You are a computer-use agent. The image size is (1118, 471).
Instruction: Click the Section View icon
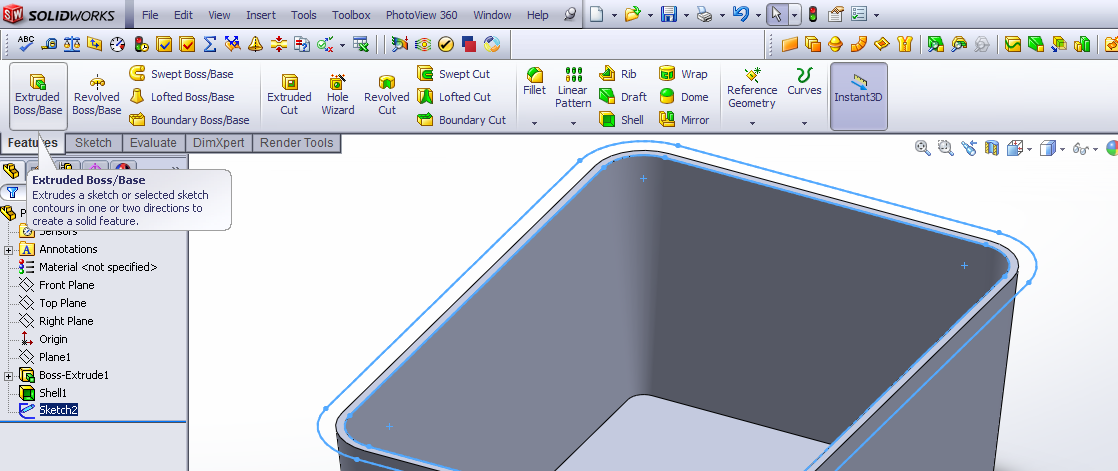pyautogui.click(x=991, y=148)
